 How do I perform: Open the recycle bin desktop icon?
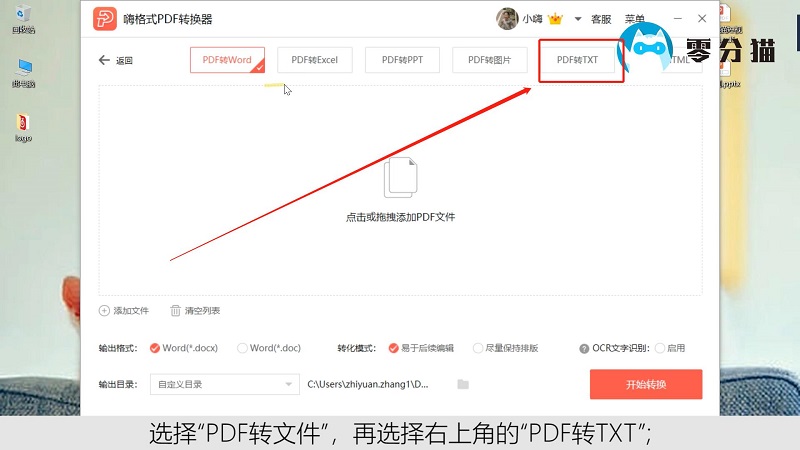coord(23,19)
